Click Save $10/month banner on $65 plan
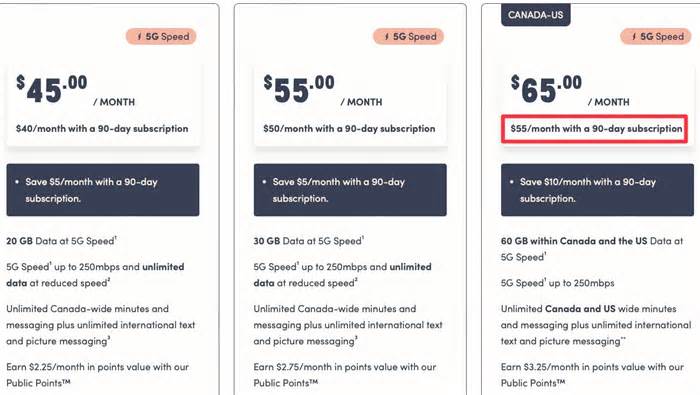This screenshot has width=700, height=395. (597, 190)
